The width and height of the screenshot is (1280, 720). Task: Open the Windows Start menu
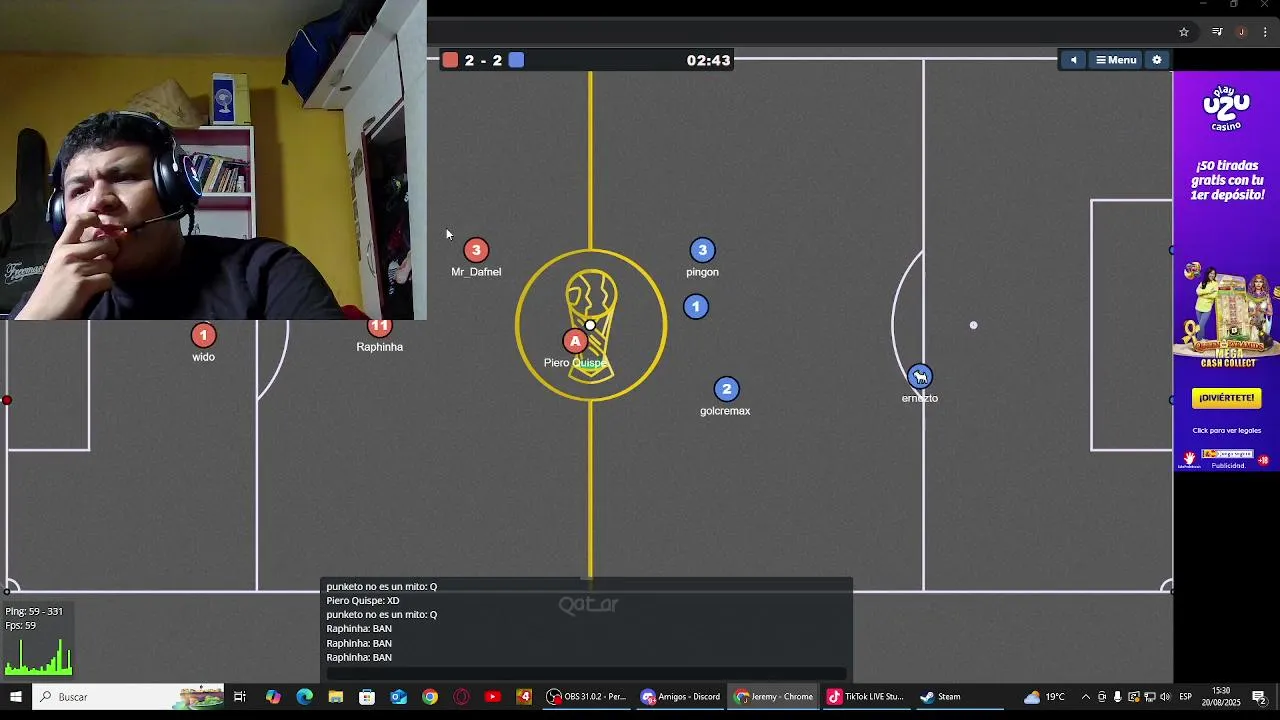click(16, 697)
